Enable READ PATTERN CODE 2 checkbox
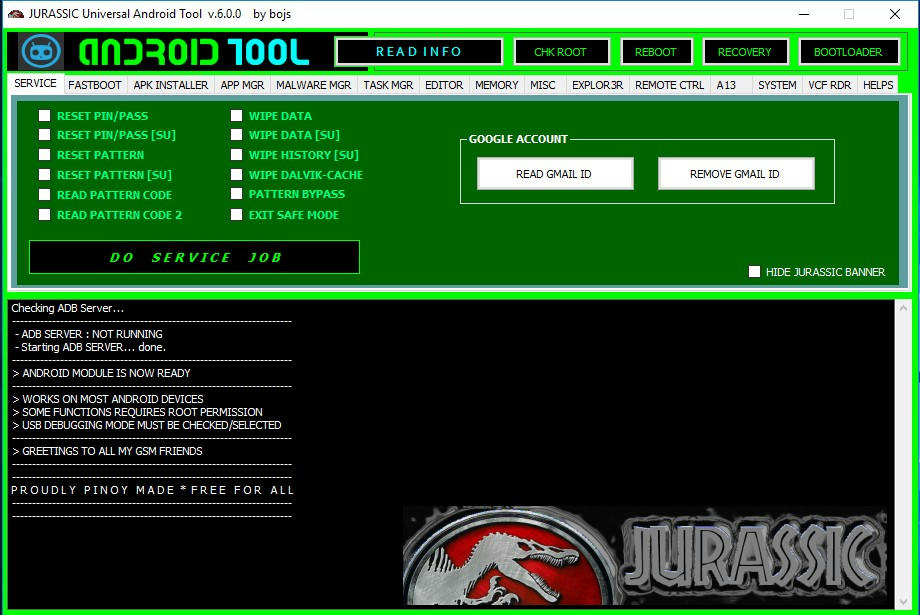920x615 pixels. 44,214
